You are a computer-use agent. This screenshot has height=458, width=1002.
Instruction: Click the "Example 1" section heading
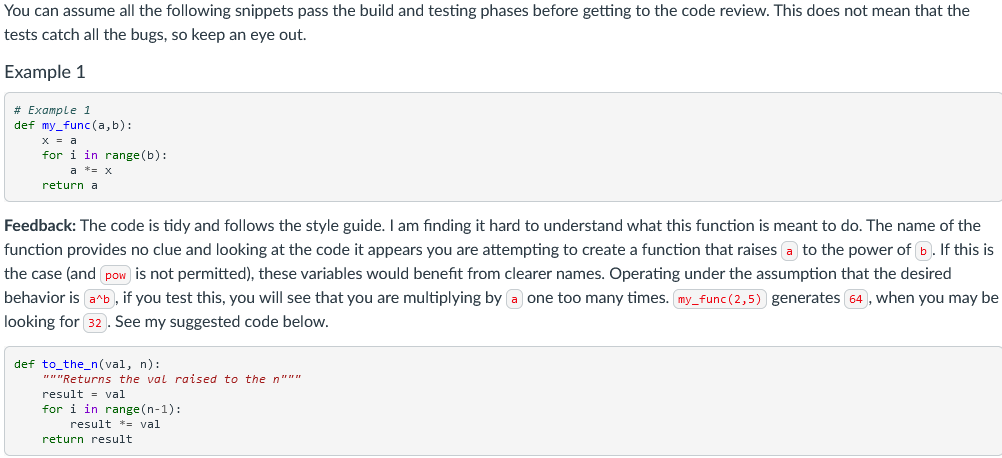(45, 72)
